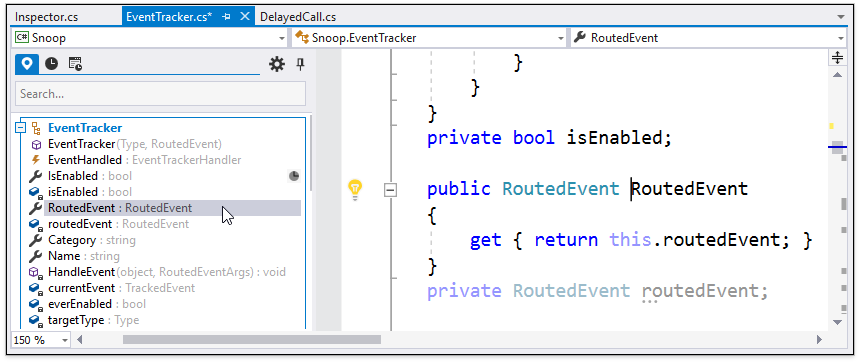
Task: Open the gear settings in the panel
Action: click(277, 65)
